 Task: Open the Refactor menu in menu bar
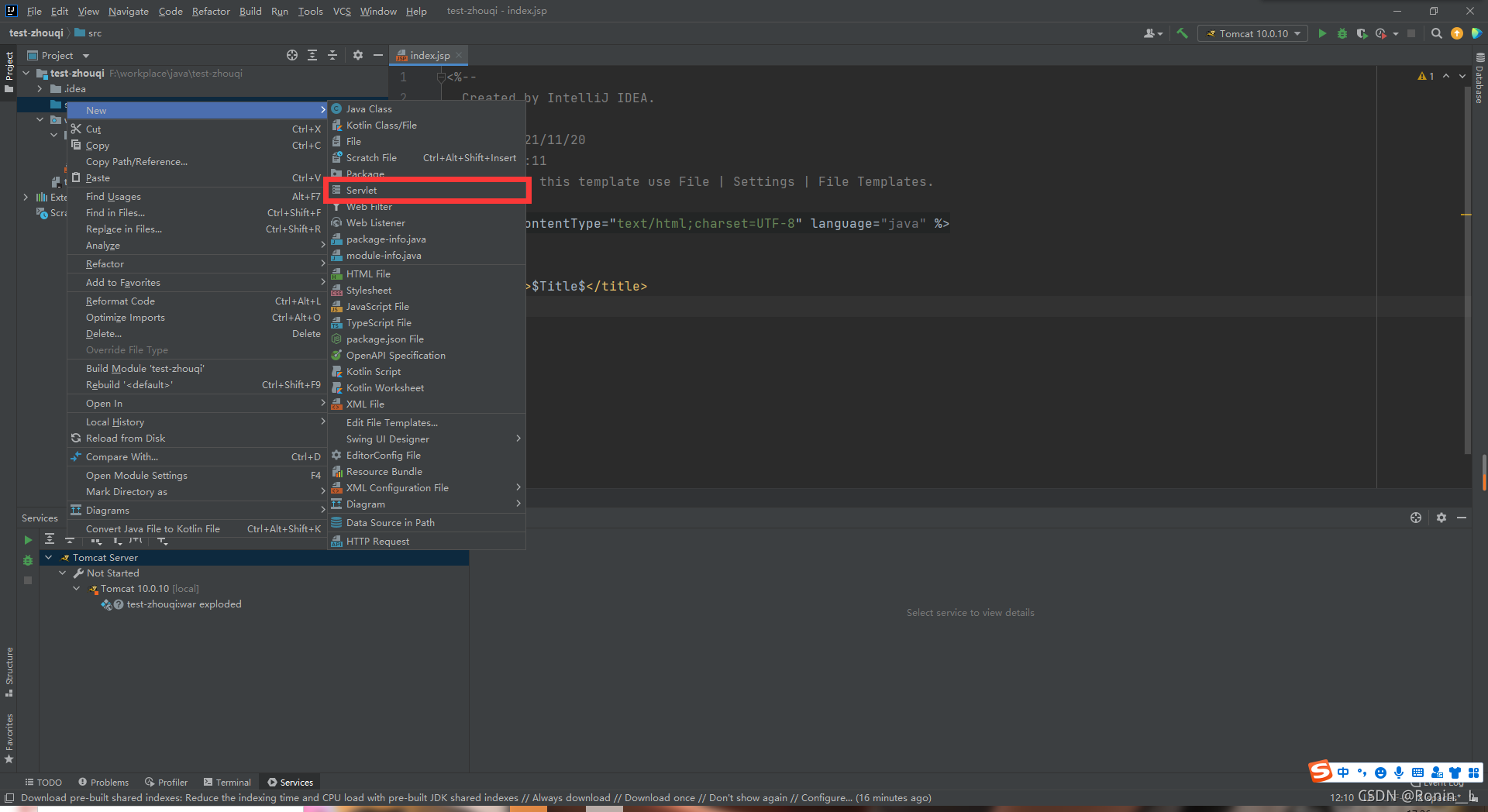211,11
